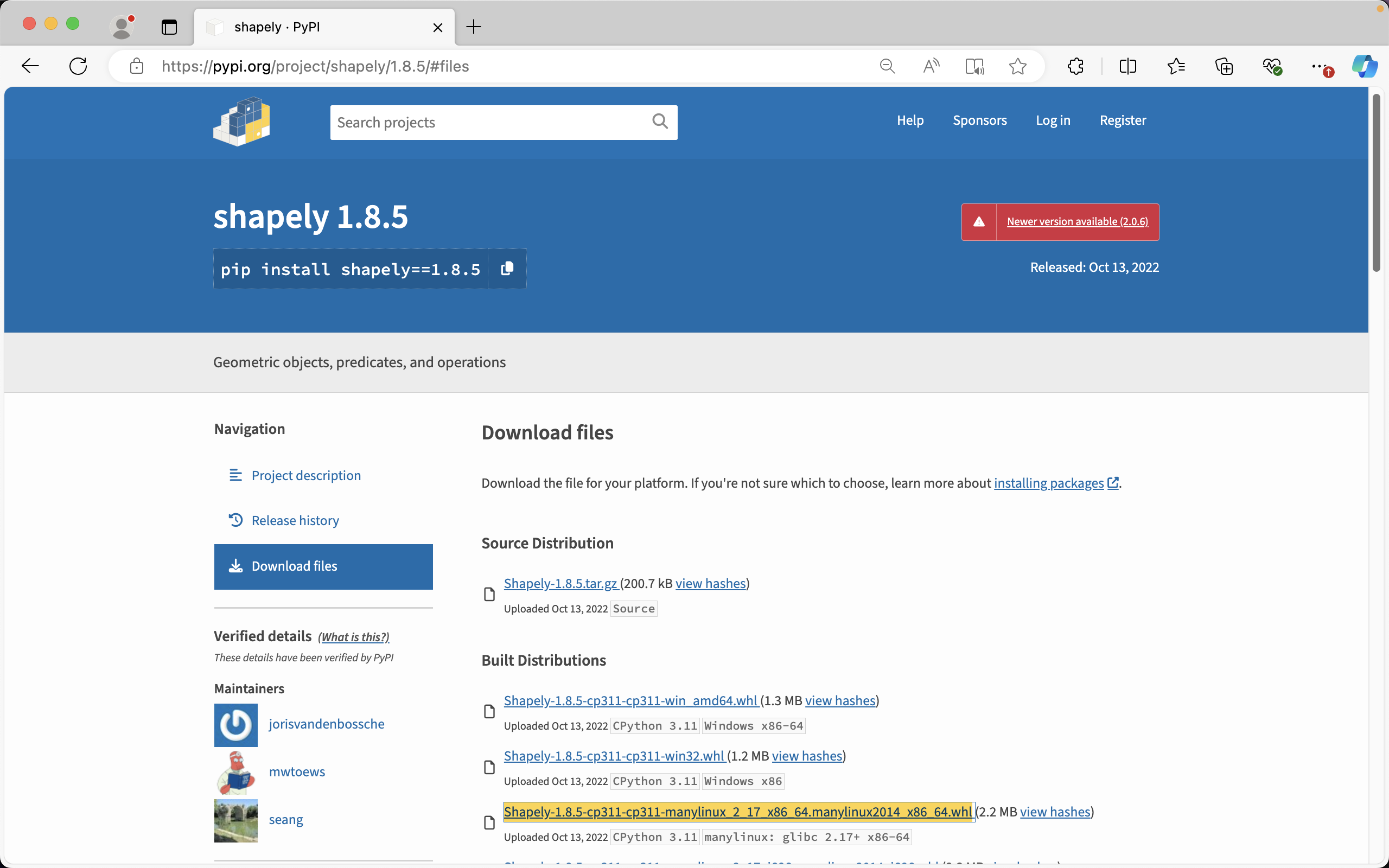Click the 'pip install shapely==1.8.5' text

pos(351,269)
